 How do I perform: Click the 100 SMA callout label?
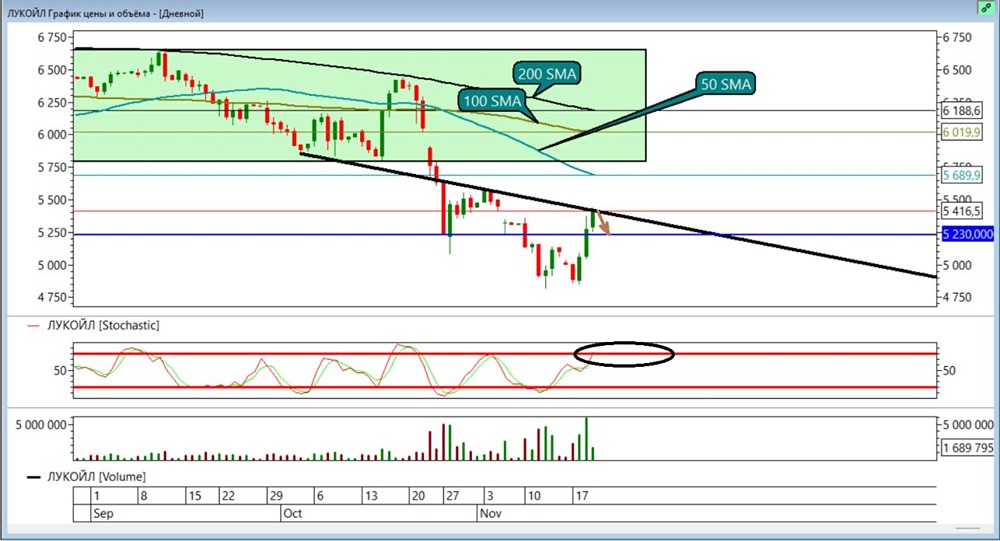coord(492,101)
